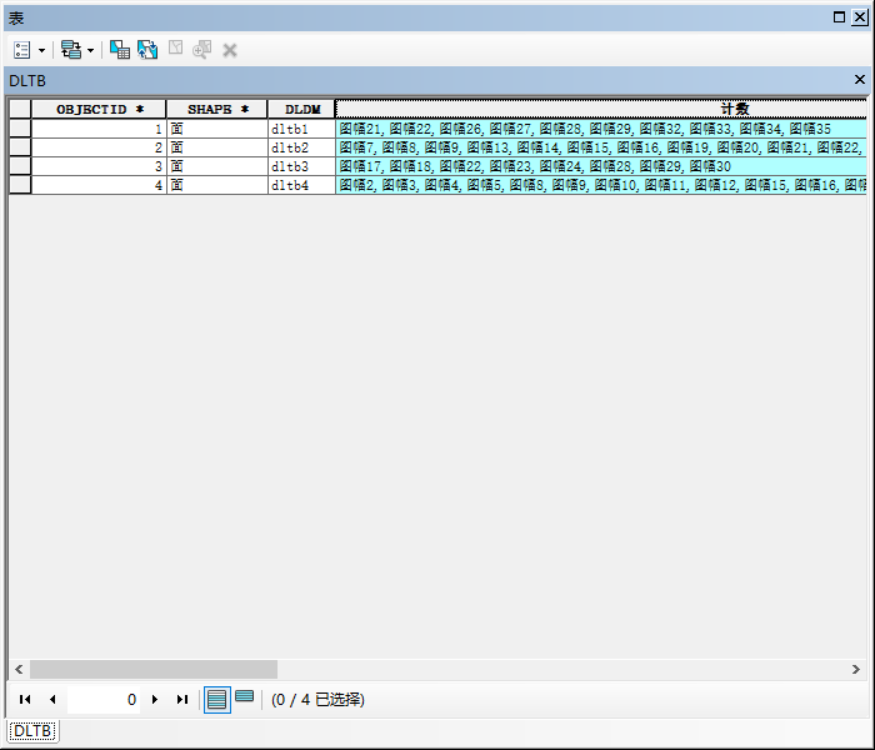875x750 pixels.
Task: Open the Related Tables icon
Action: pyautogui.click(x=71, y=50)
